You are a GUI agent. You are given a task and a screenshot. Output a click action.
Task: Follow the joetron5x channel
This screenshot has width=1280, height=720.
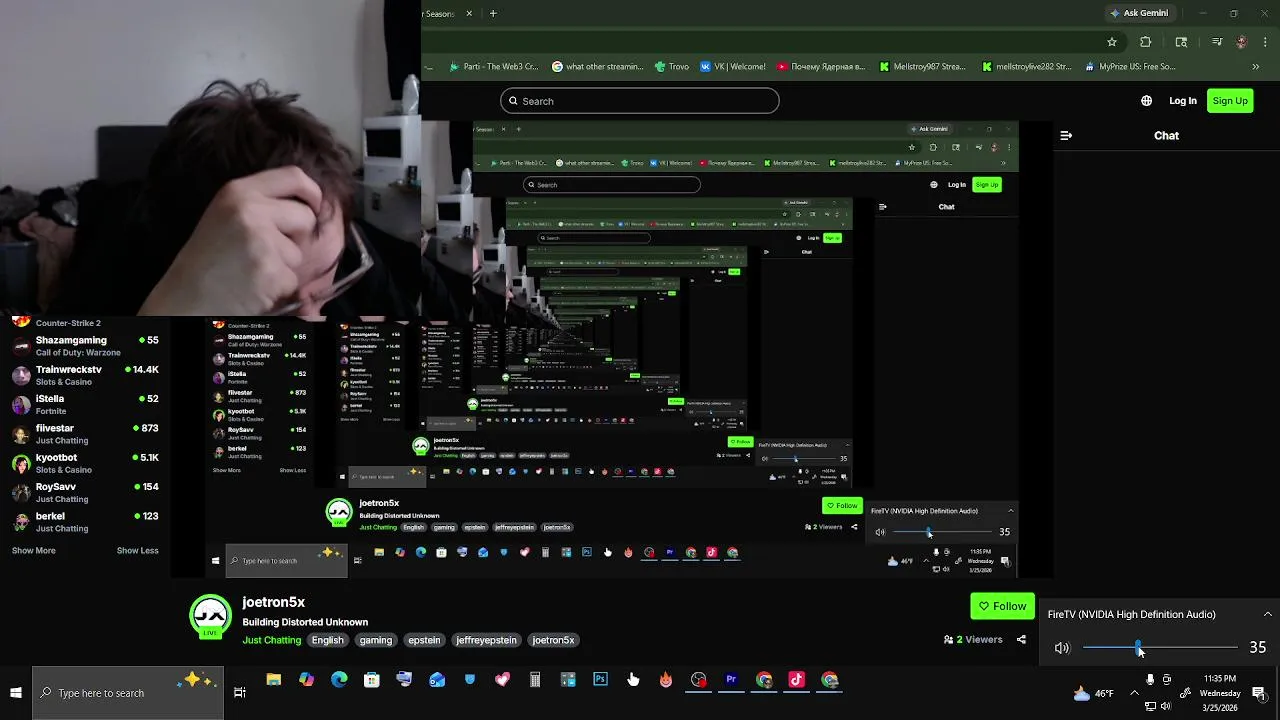point(1002,606)
